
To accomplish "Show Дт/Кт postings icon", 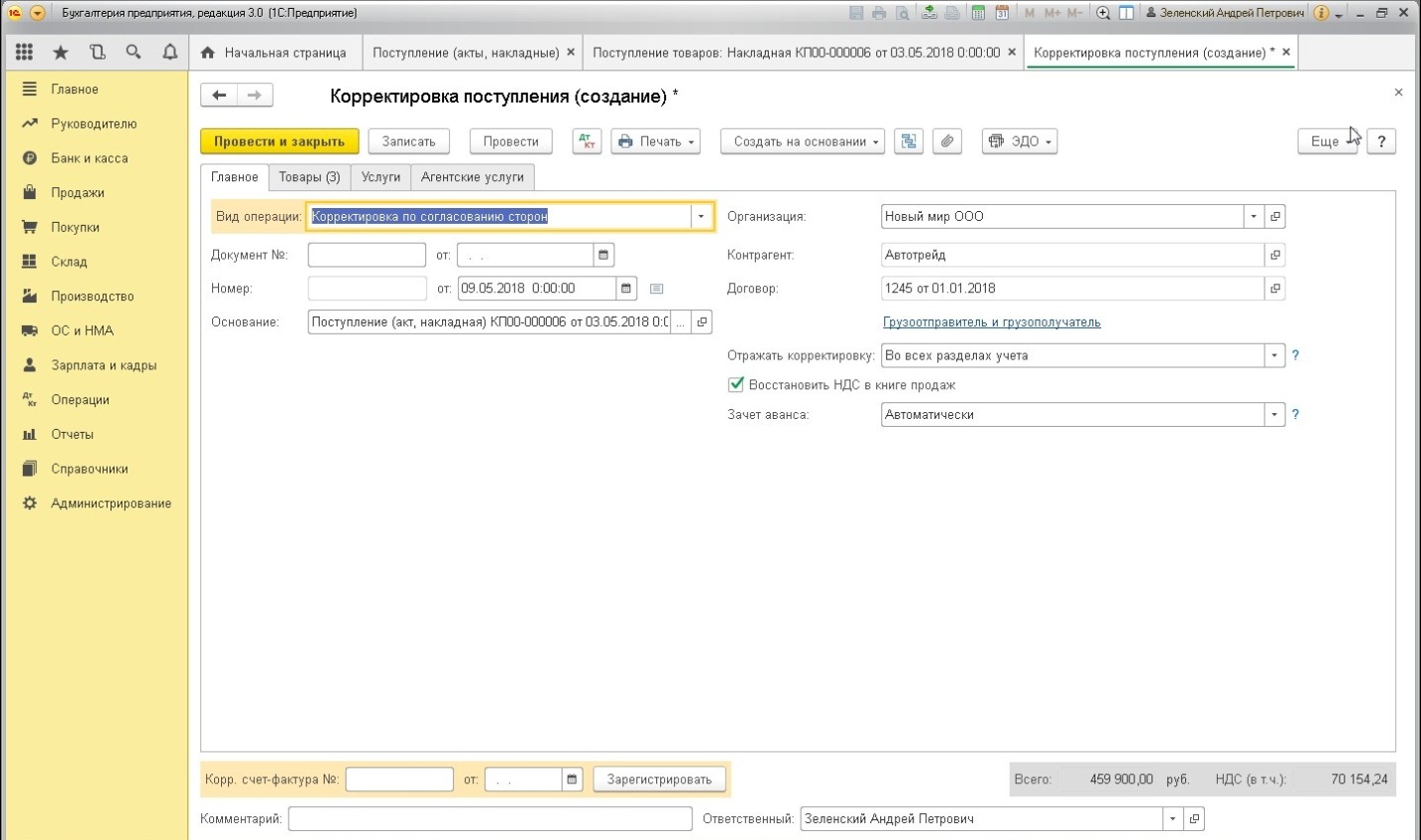I will (587, 141).
